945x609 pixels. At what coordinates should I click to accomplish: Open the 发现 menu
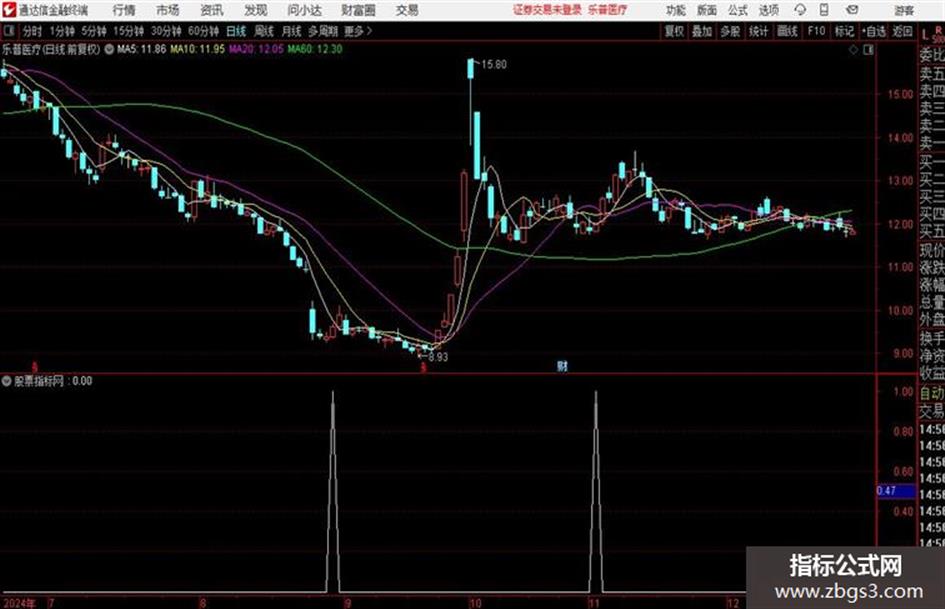(256, 10)
